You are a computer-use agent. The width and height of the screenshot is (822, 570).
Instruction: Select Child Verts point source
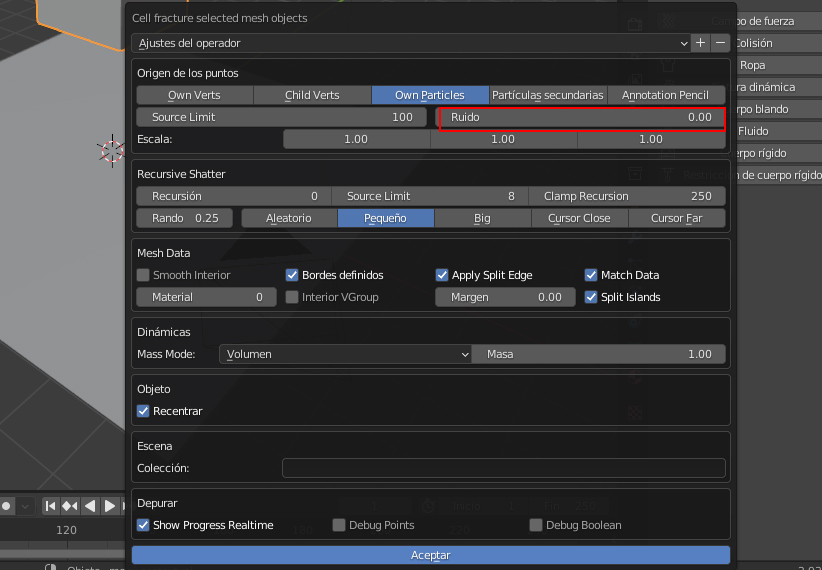(x=312, y=95)
